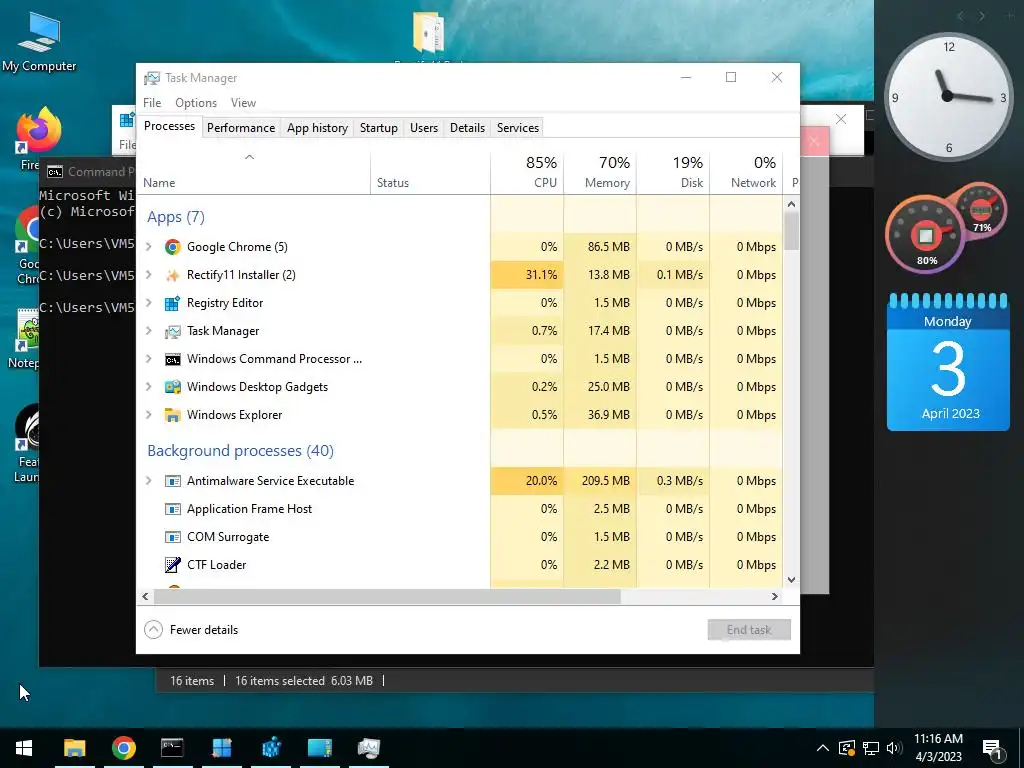Screen dimensions: 1024x768
Task: Open the Options menu
Action: coord(196,103)
